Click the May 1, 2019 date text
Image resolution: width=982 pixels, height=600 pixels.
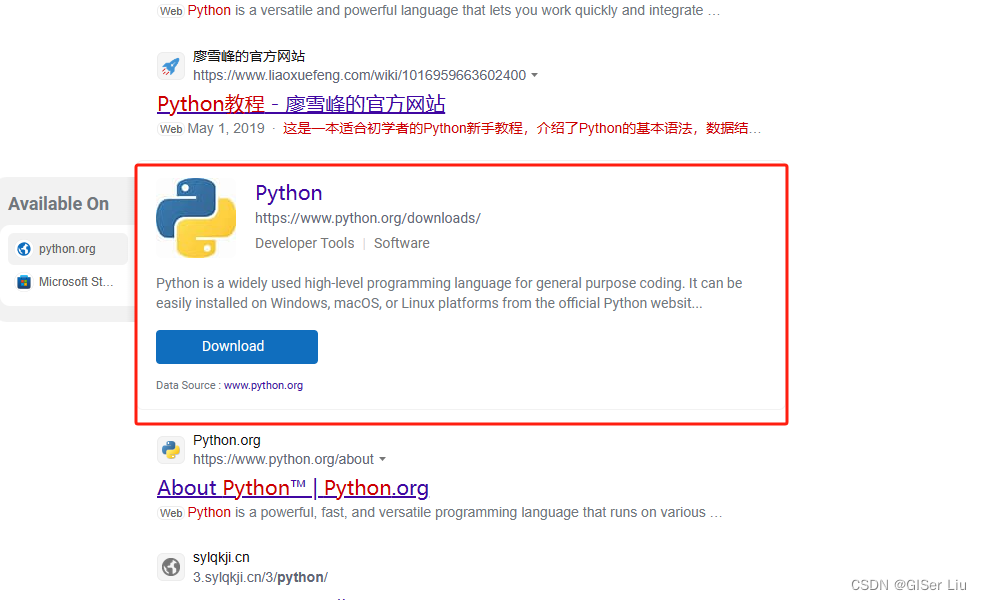click(x=226, y=128)
